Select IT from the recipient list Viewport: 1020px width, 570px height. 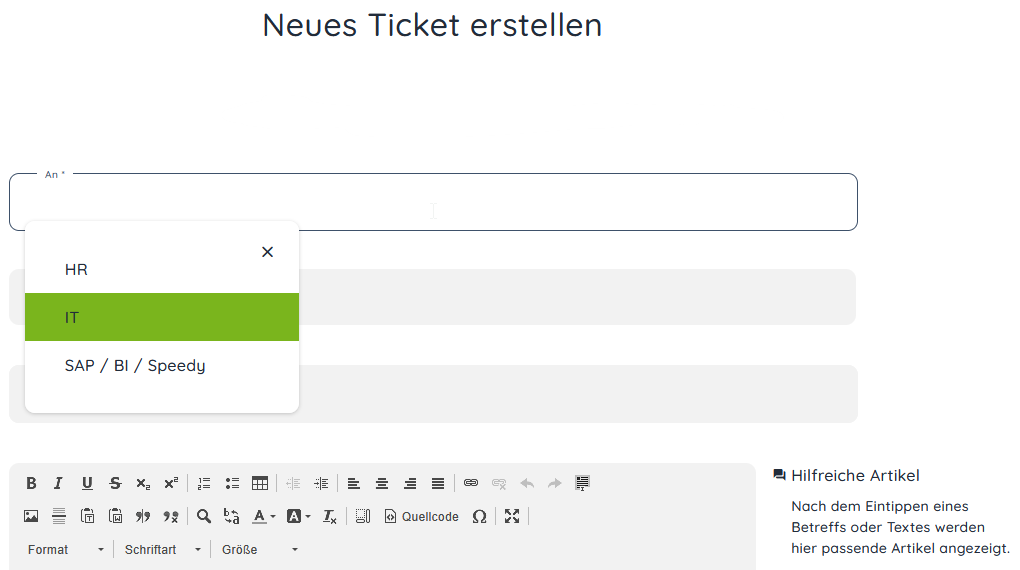pyautogui.click(x=161, y=317)
